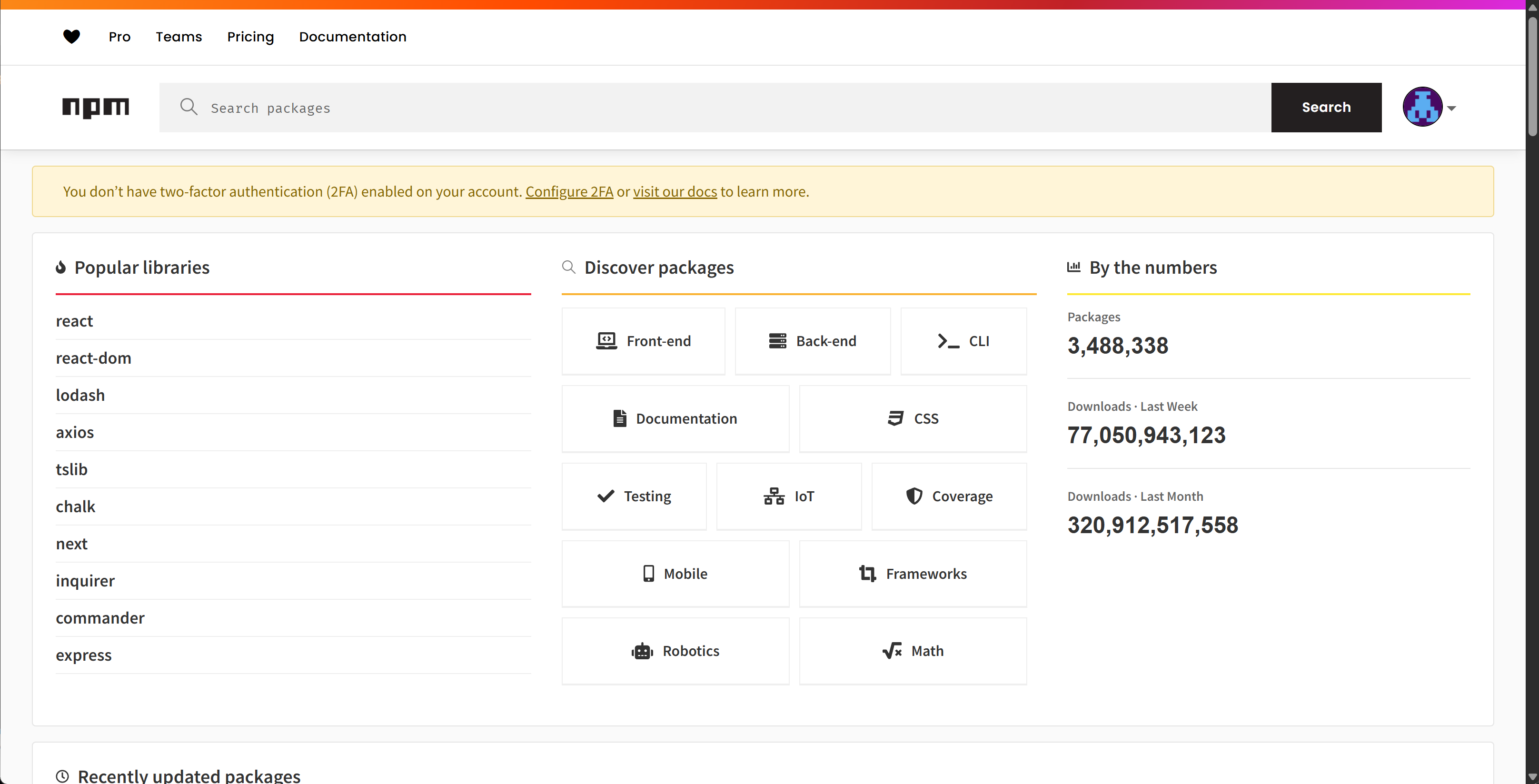Click the monthly downloads value 320,912,517,558
This screenshot has height=784, width=1539.
[1152, 525]
